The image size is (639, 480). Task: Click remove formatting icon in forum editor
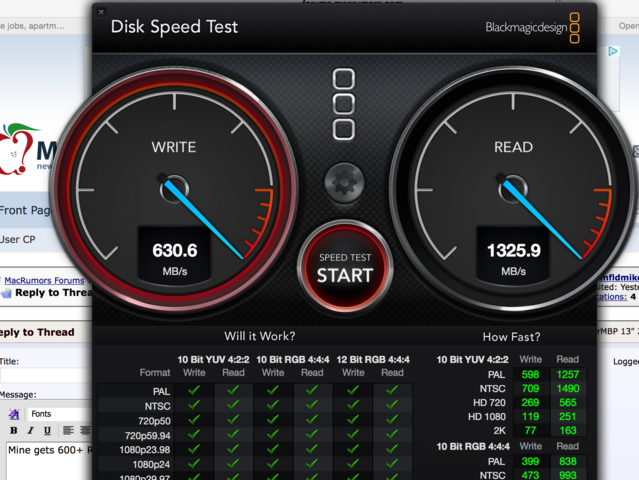(14, 414)
